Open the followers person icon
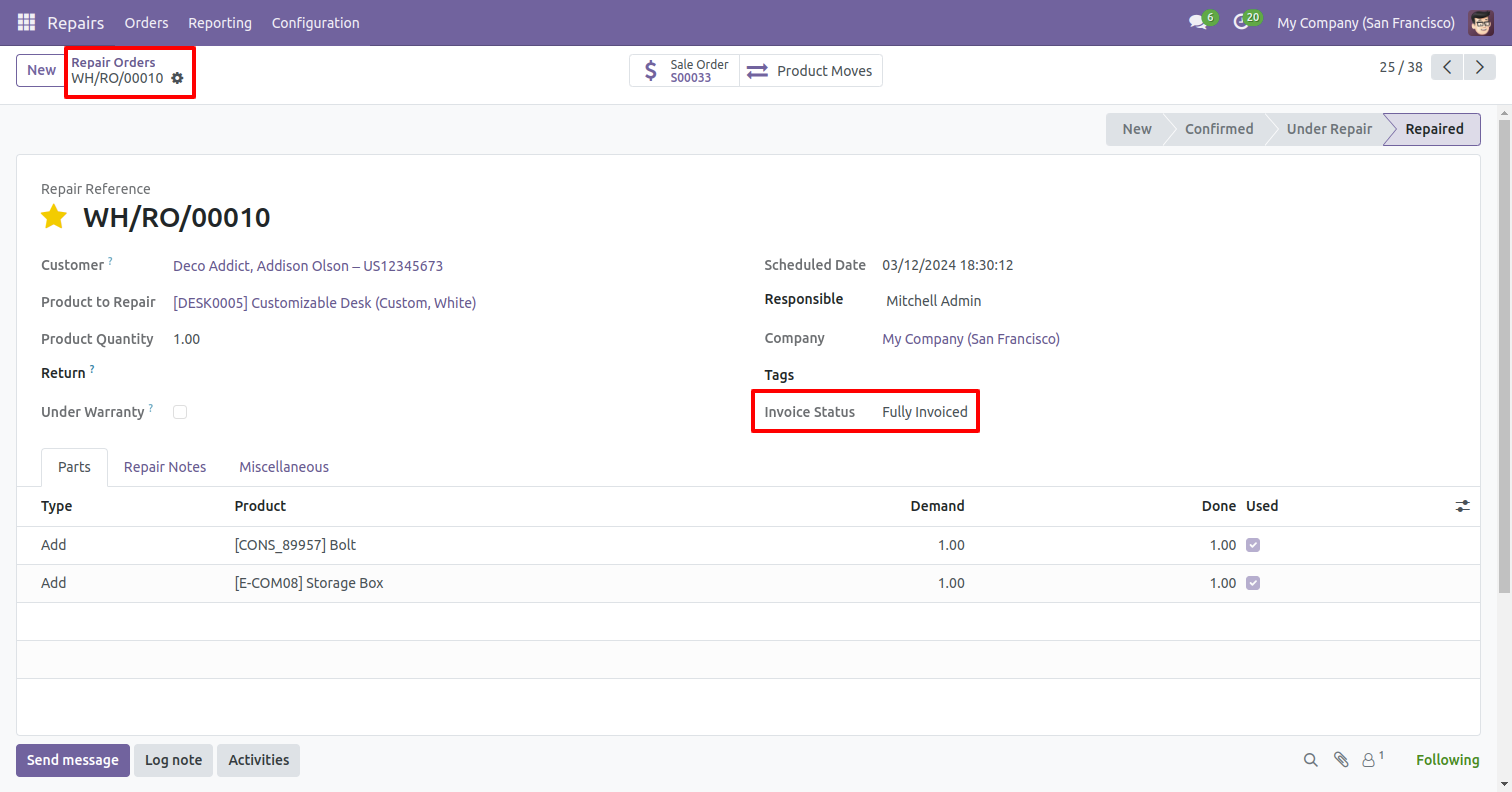Screen dimensions: 1512x792 coord(1369,760)
